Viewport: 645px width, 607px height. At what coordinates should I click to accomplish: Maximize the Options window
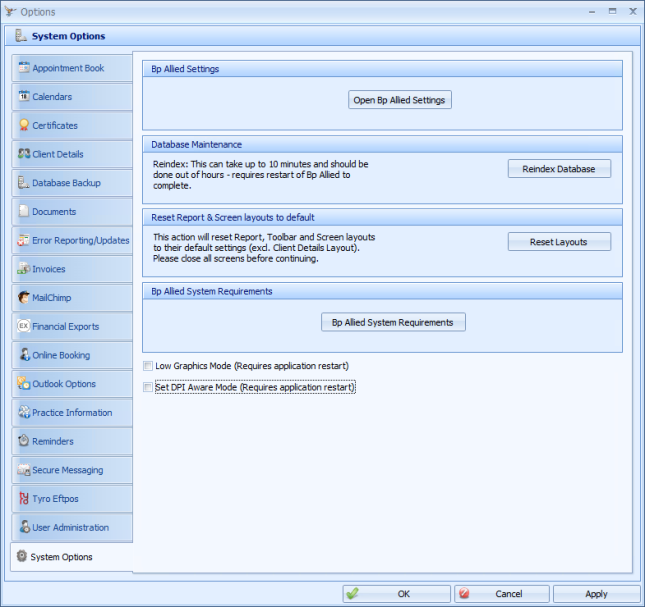[x=613, y=11]
